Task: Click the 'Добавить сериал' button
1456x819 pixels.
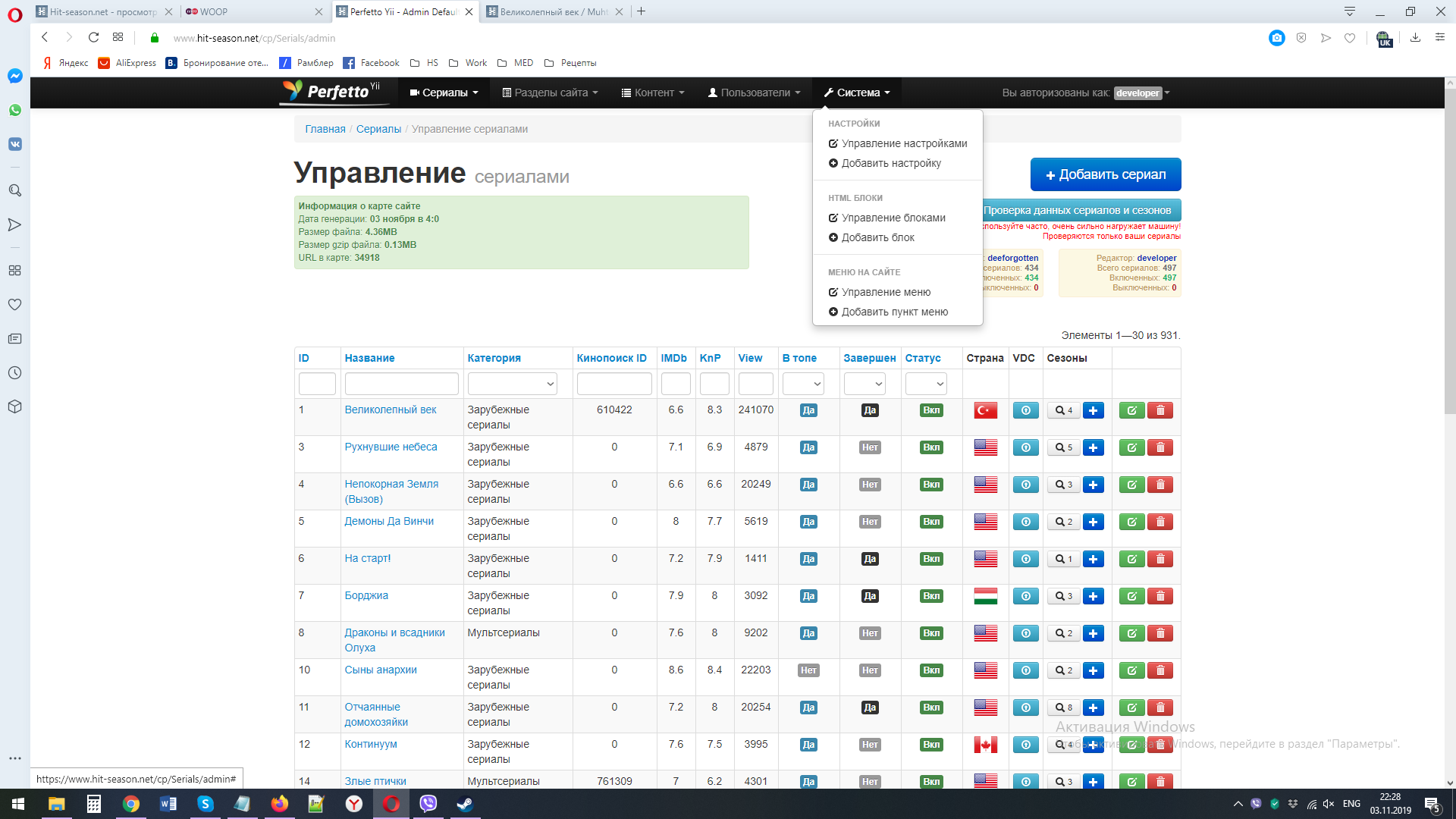Action: pos(1105,174)
